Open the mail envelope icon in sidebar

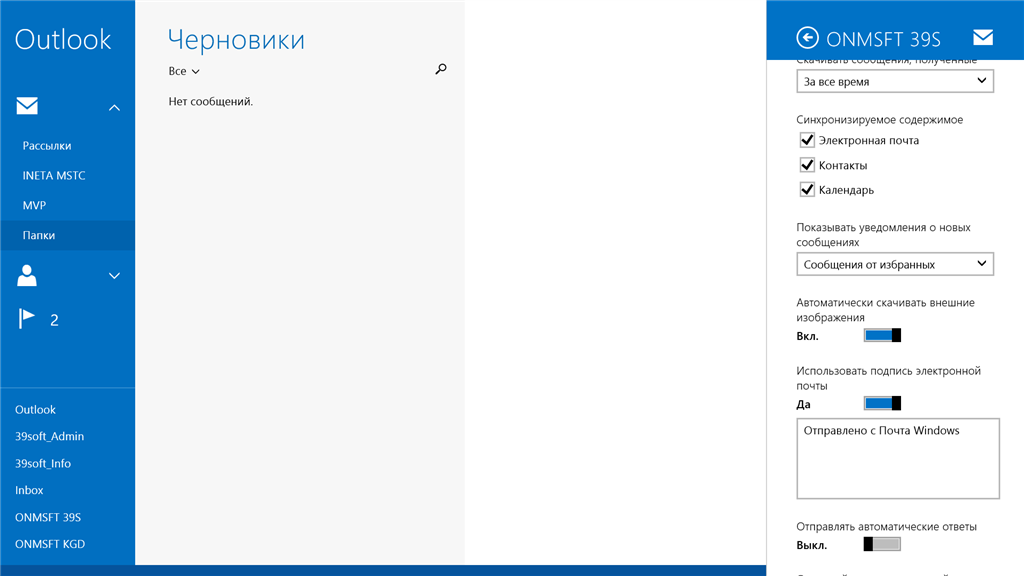[27, 106]
